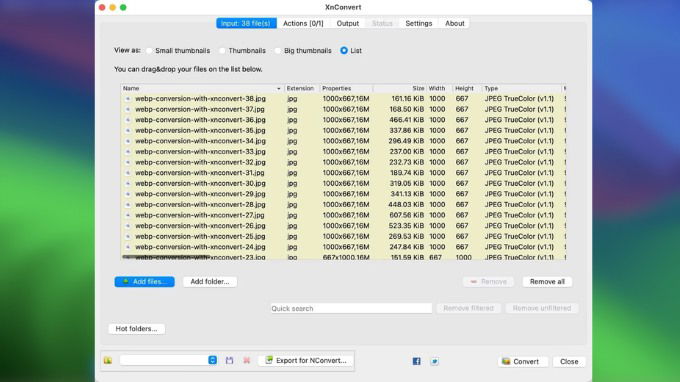Click the save preset floppy icon
This screenshot has width=680, height=382.
(229, 361)
